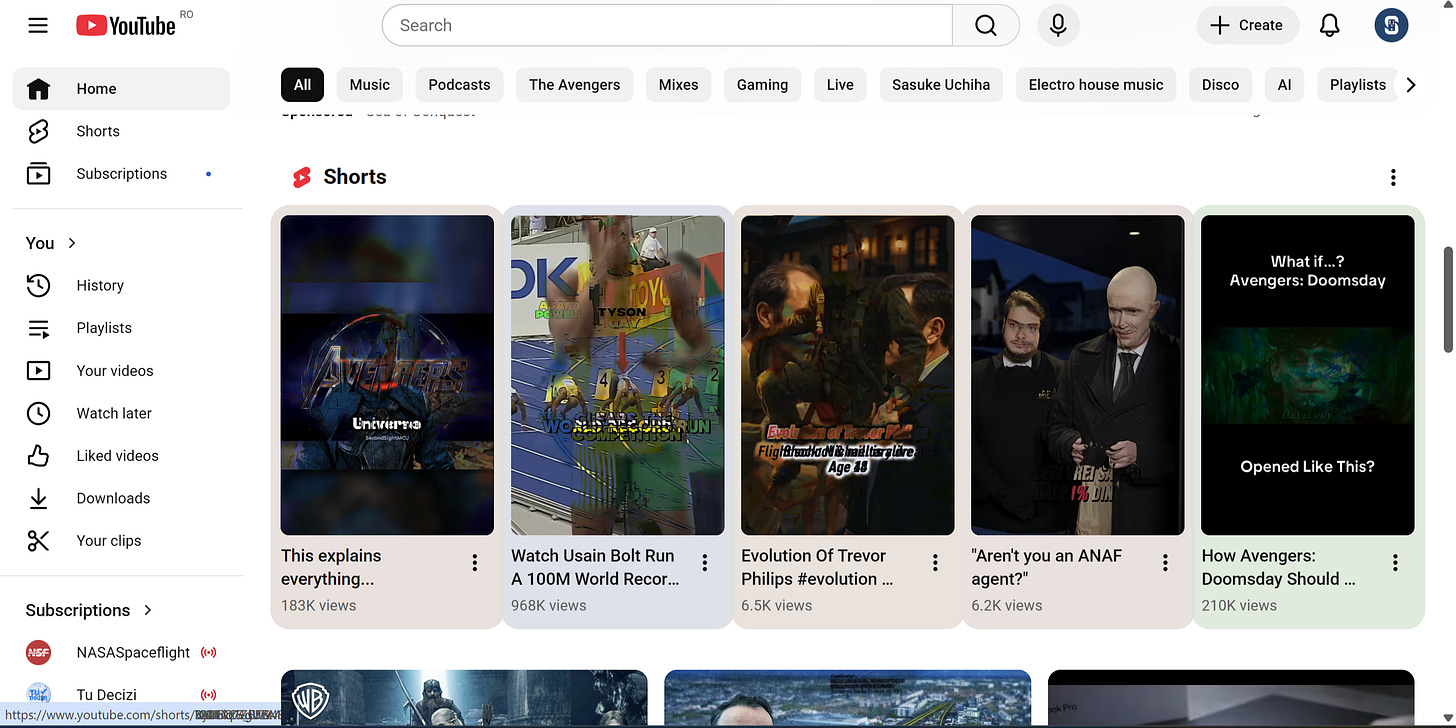The image size is (1456, 728).
Task: Open Your videos
Action: 121,371
